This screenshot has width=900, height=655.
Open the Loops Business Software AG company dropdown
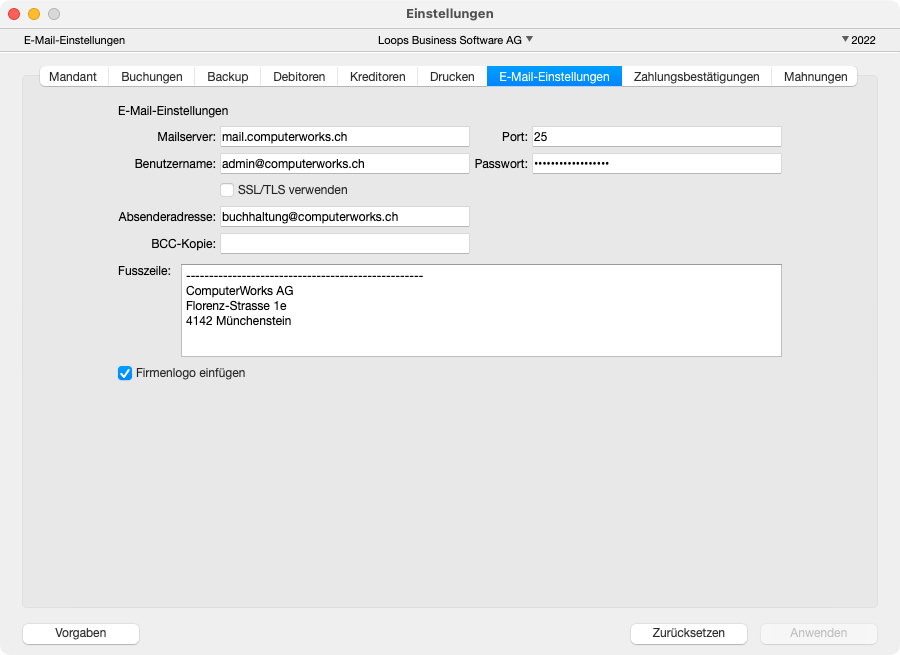(456, 40)
